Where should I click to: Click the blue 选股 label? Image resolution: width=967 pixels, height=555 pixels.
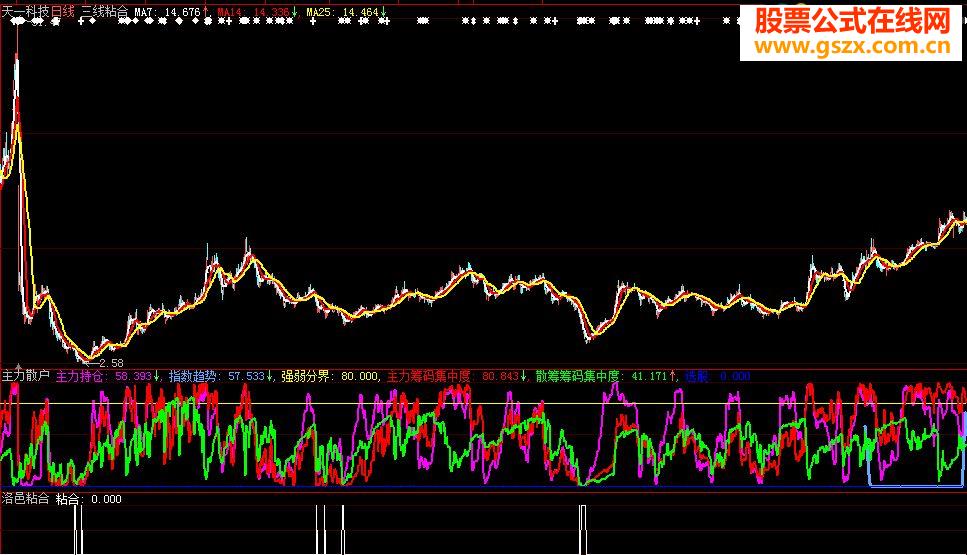[716, 377]
